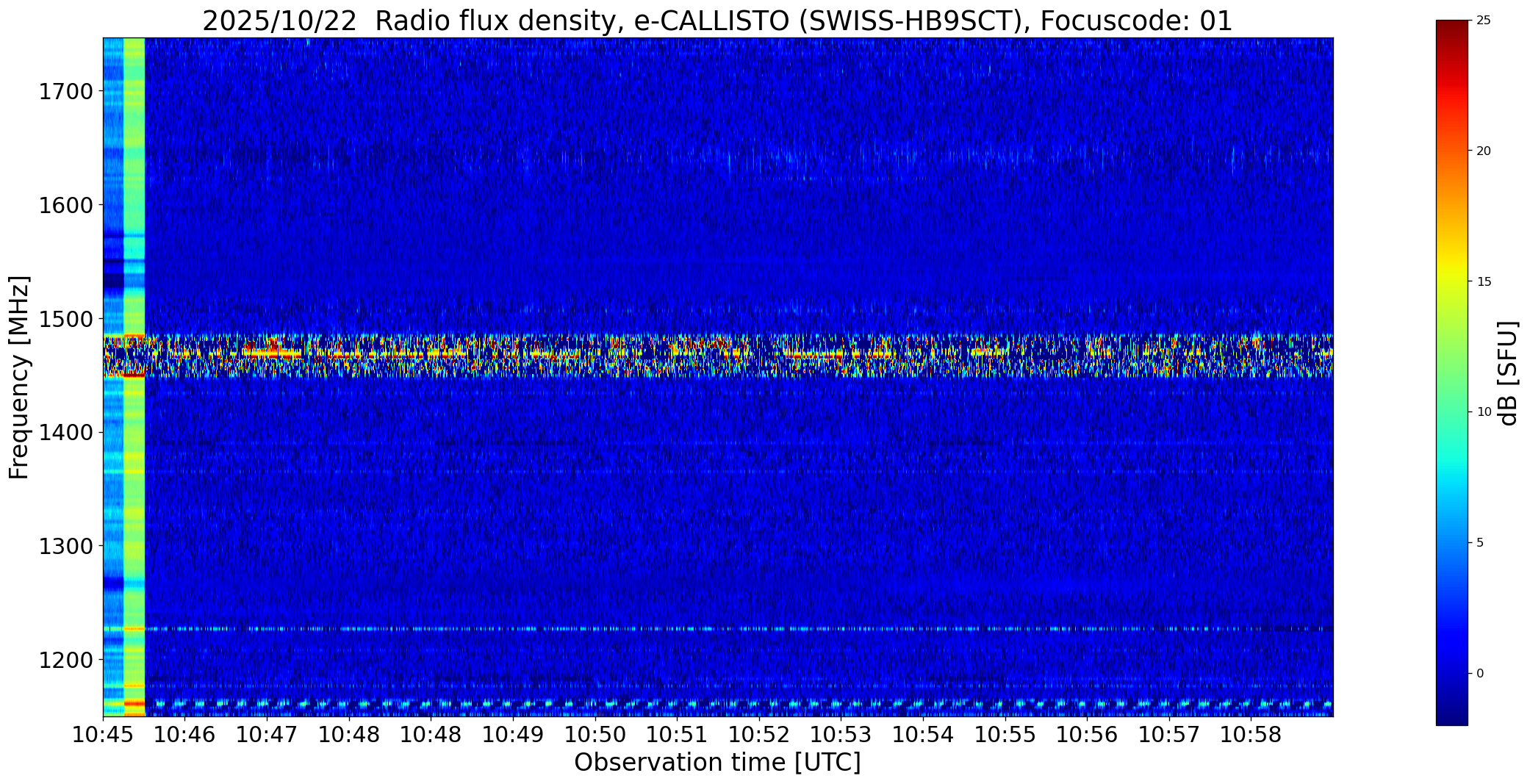Click the colorbar tick label 20
This screenshot has width=1530, height=784.
[x=1484, y=151]
